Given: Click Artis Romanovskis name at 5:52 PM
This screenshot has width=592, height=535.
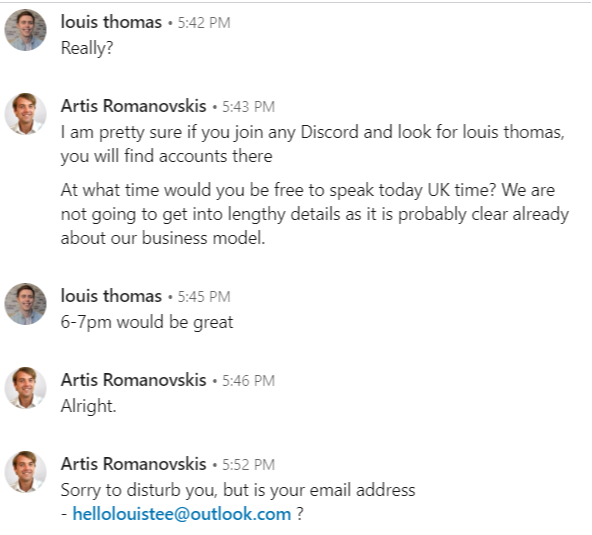Looking at the screenshot, I should point(134,464).
